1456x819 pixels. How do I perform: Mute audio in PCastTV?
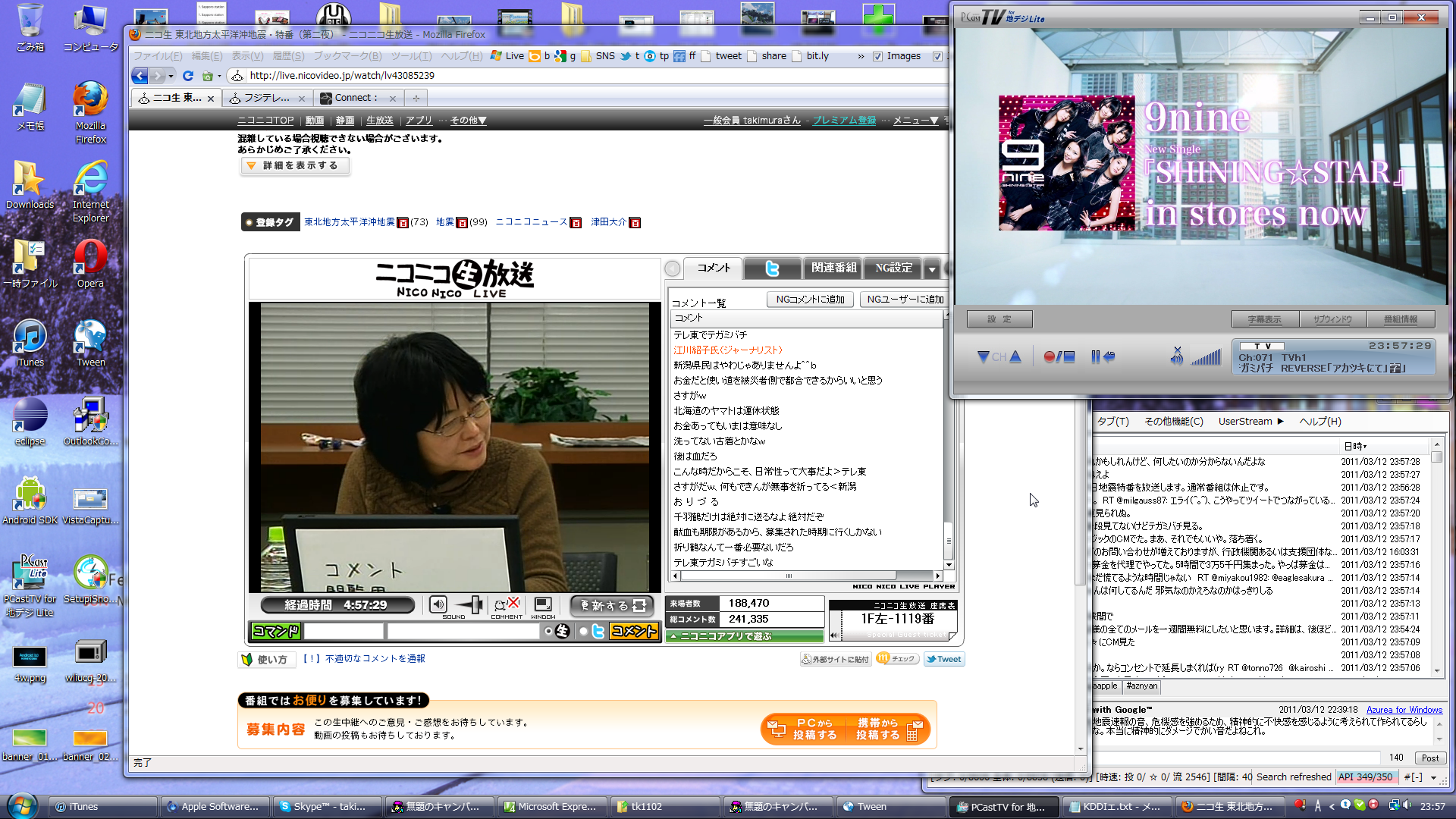1176,356
